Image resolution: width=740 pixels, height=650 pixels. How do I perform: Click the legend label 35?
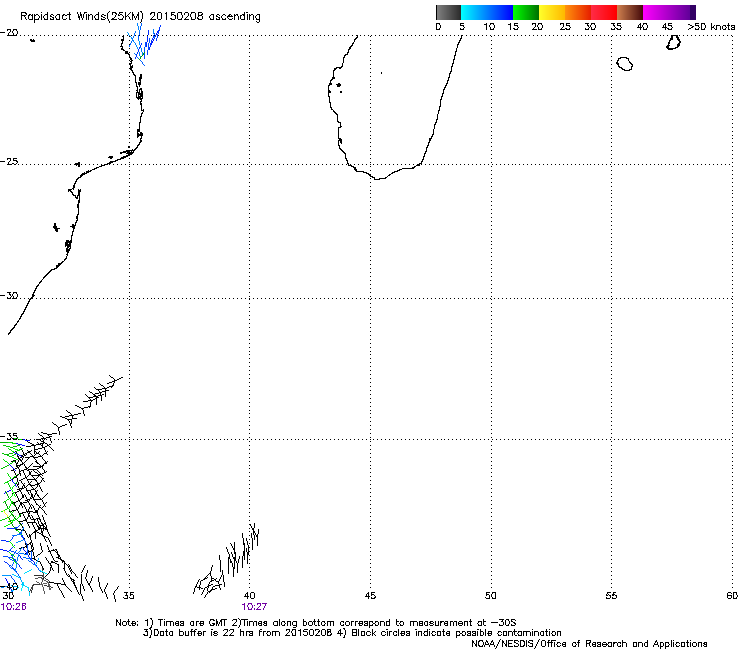pyautogui.click(x=616, y=27)
